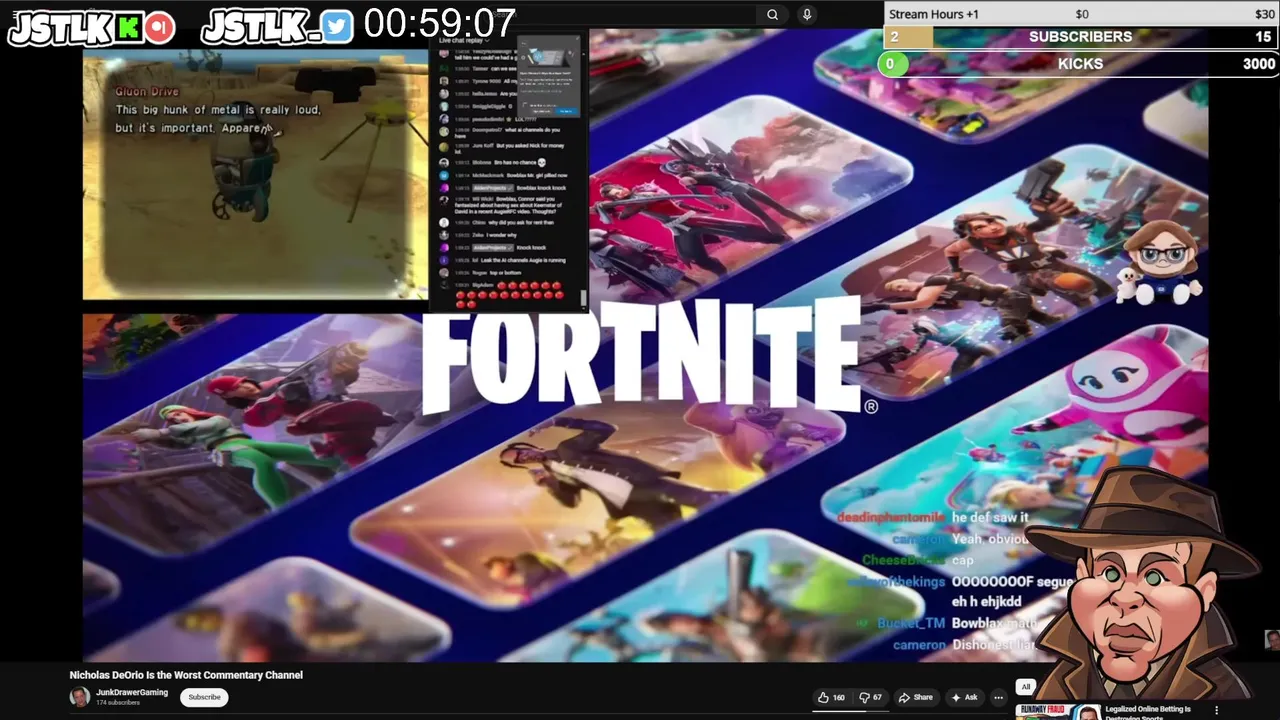Open the three-dot more actions menu
The image size is (1280, 720).
(x=998, y=697)
